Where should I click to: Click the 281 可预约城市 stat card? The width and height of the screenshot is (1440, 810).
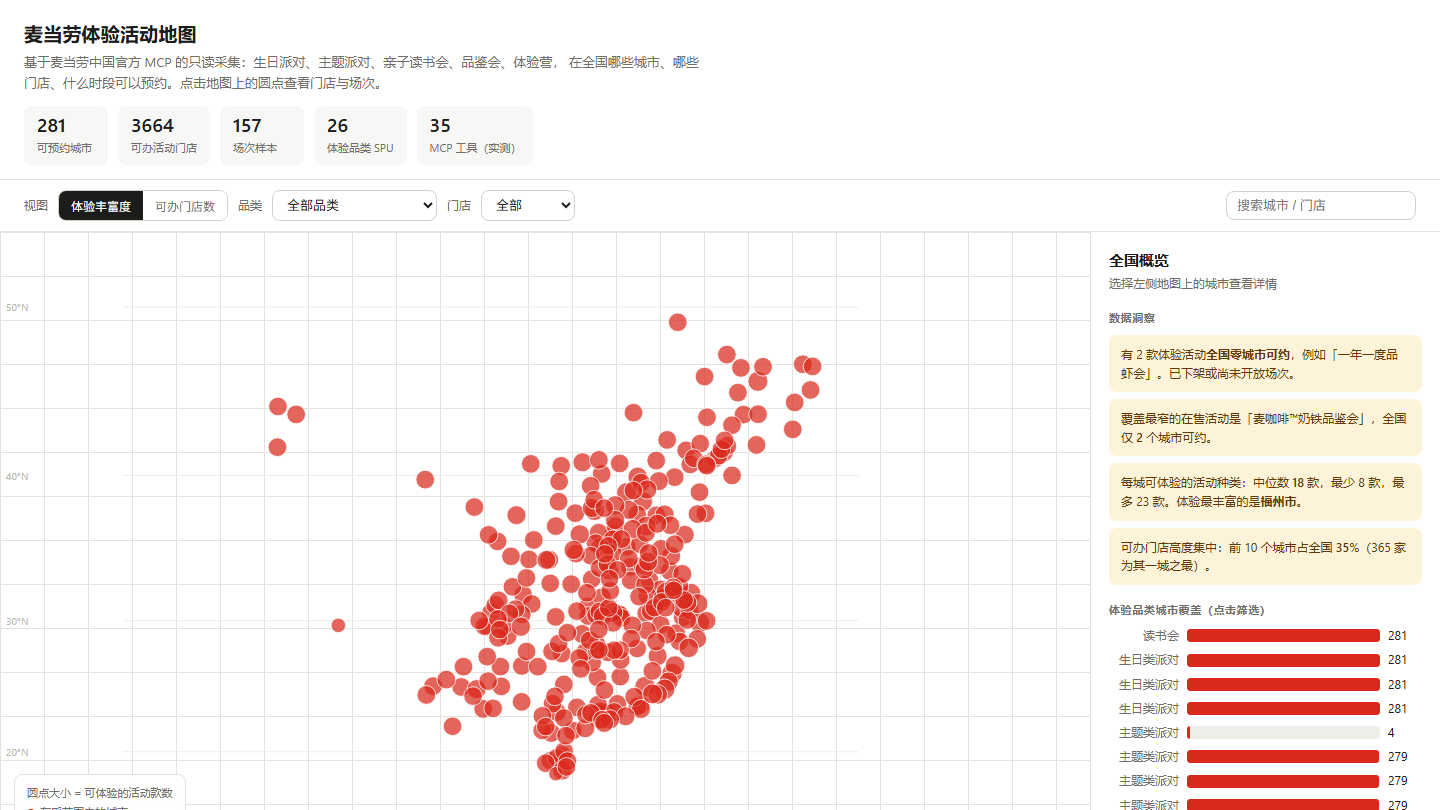66,135
